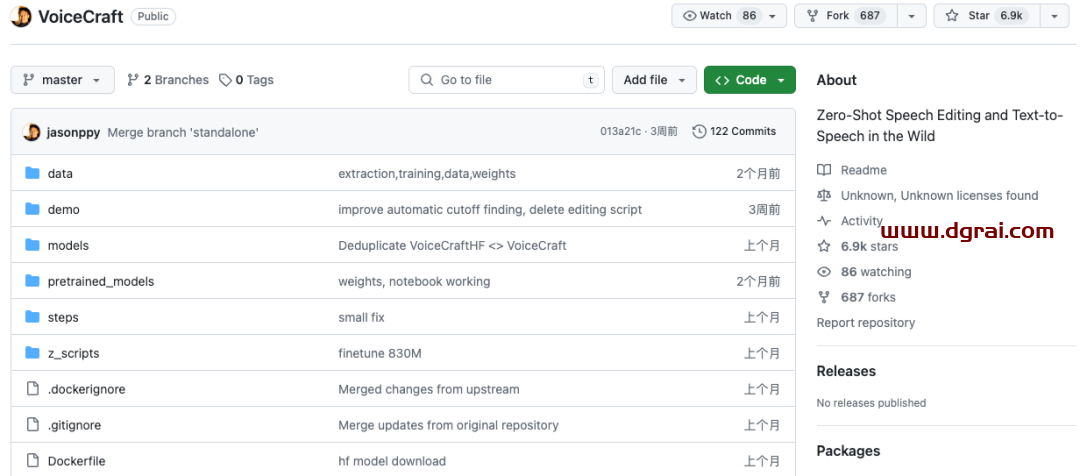This screenshot has width=1080, height=476.
Task: Click the tag icon beside 0 Tags
Action: pyautogui.click(x=225, y=80)
